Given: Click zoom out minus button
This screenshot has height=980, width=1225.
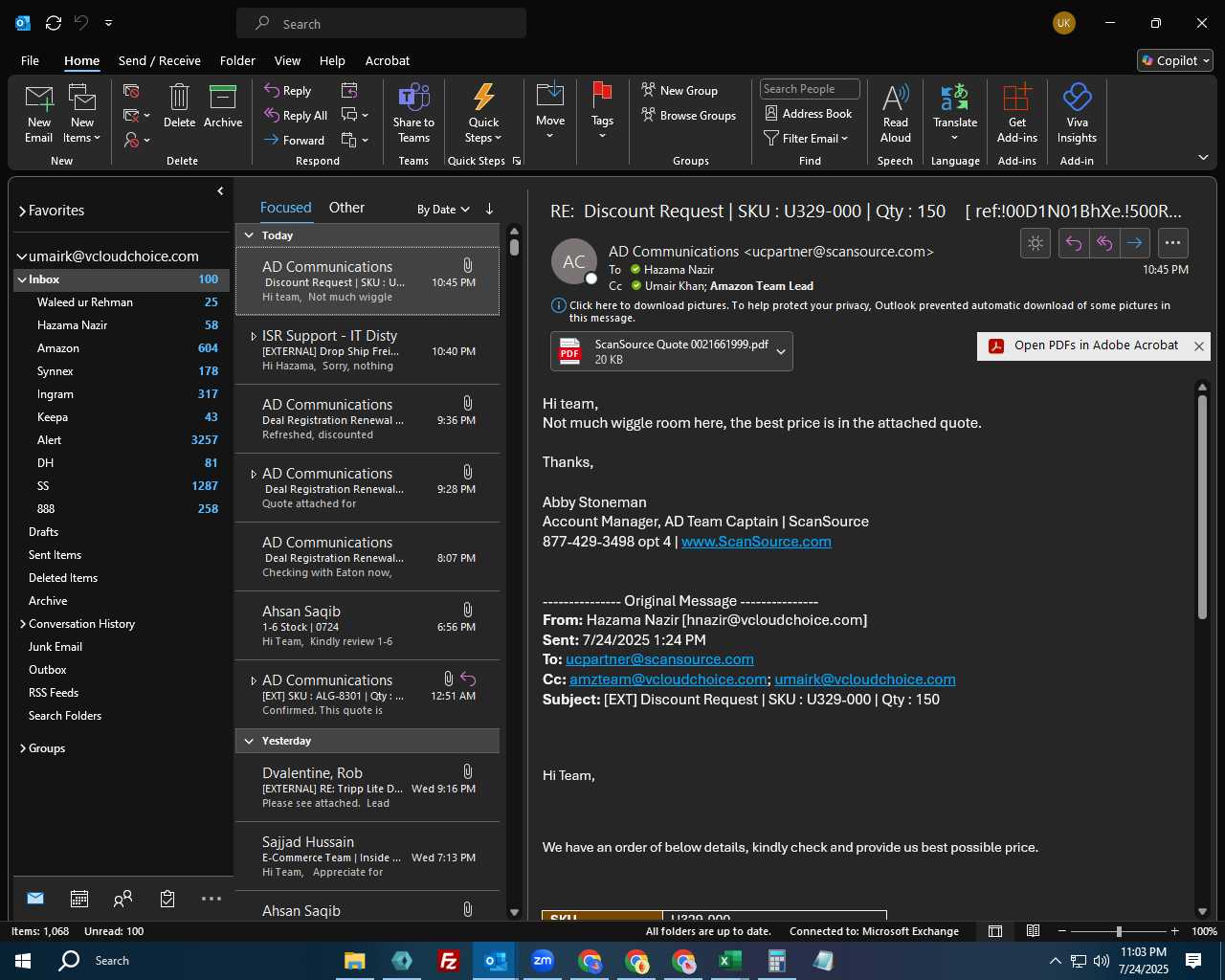Looking at the screenshot, I should tap(1061, 931).
